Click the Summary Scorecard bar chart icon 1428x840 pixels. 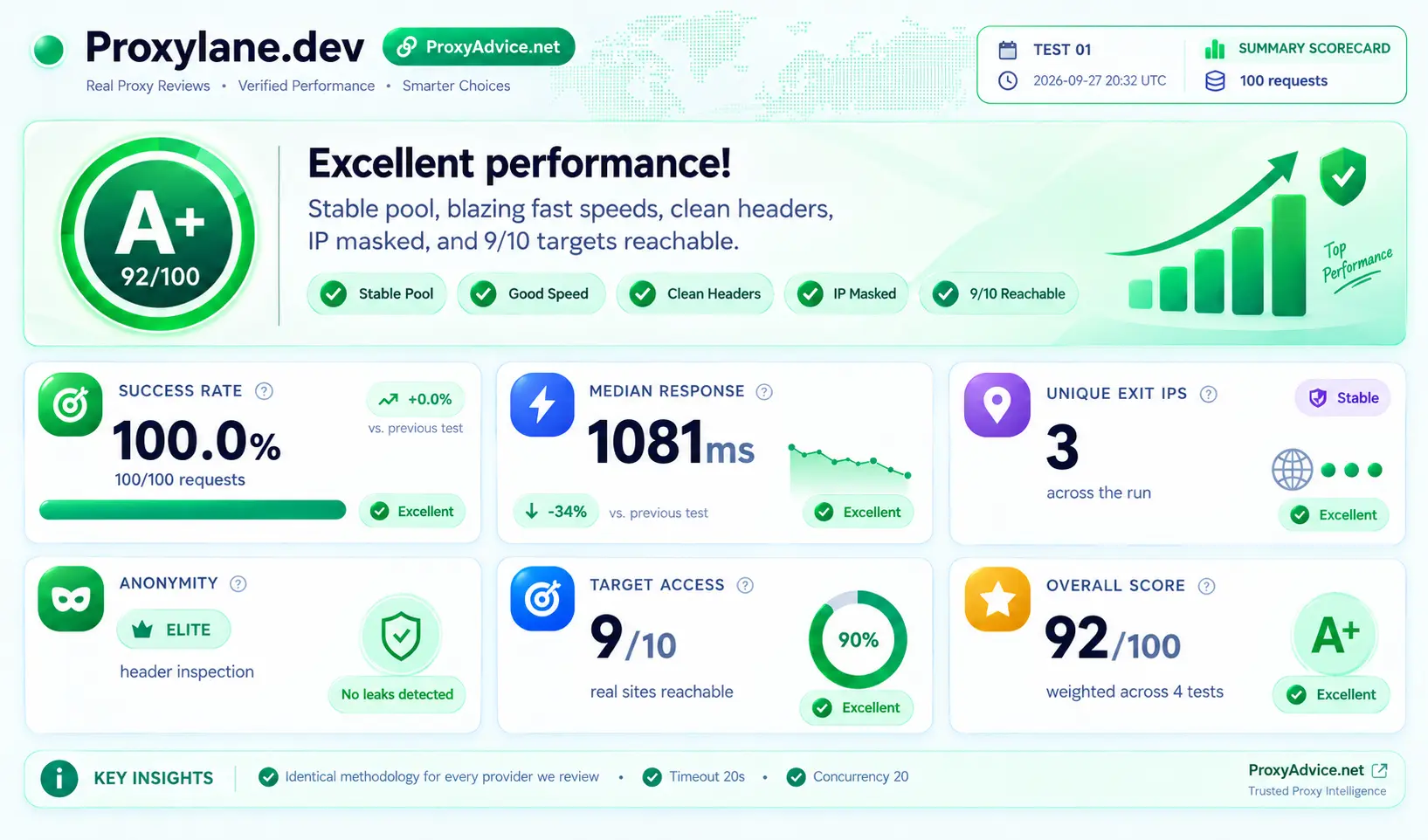point(1214,49)
